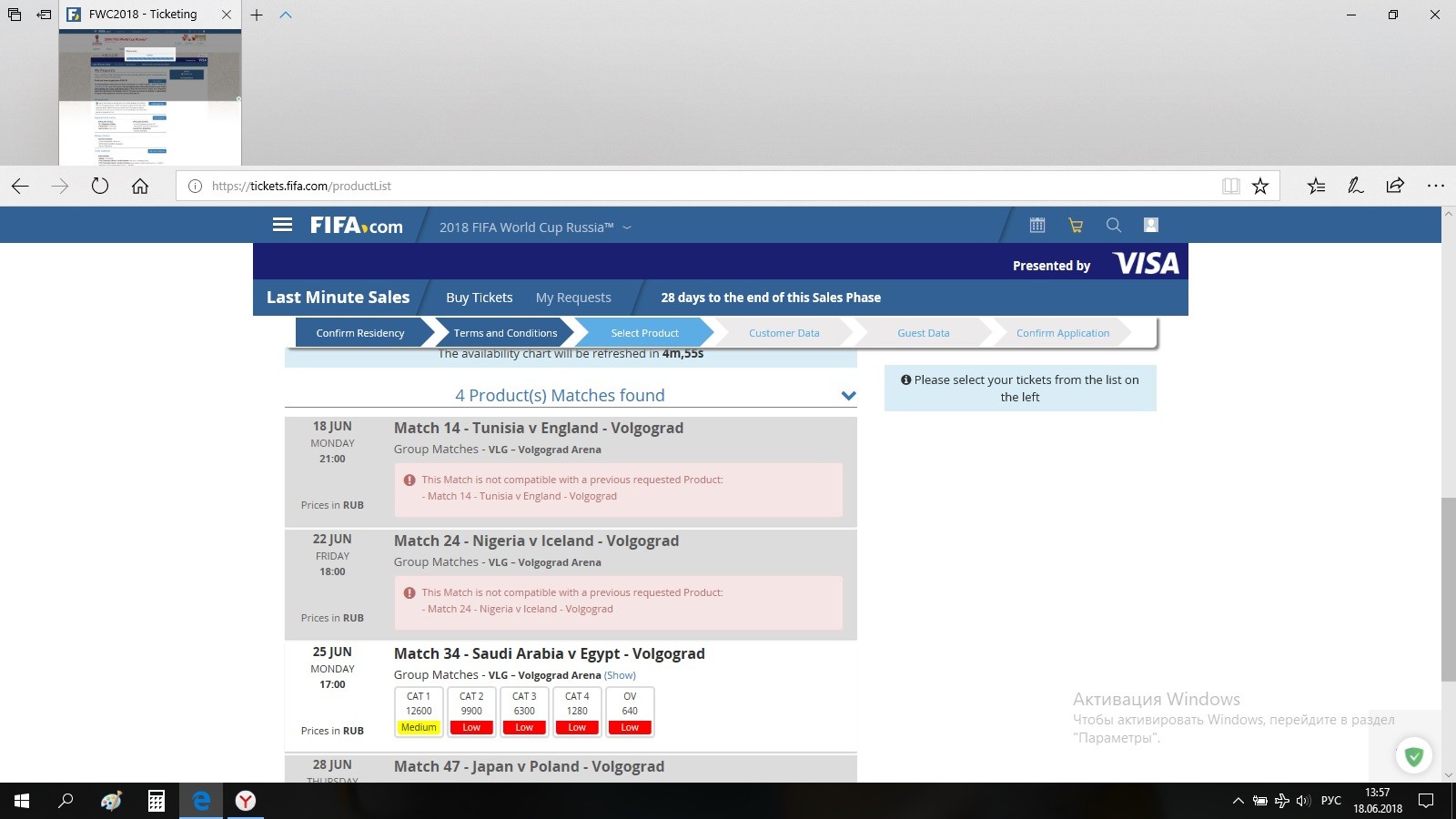Screen dimensions: 1456x819
Task: Switch to My Requests tab
Action: [x=573, y=298]
